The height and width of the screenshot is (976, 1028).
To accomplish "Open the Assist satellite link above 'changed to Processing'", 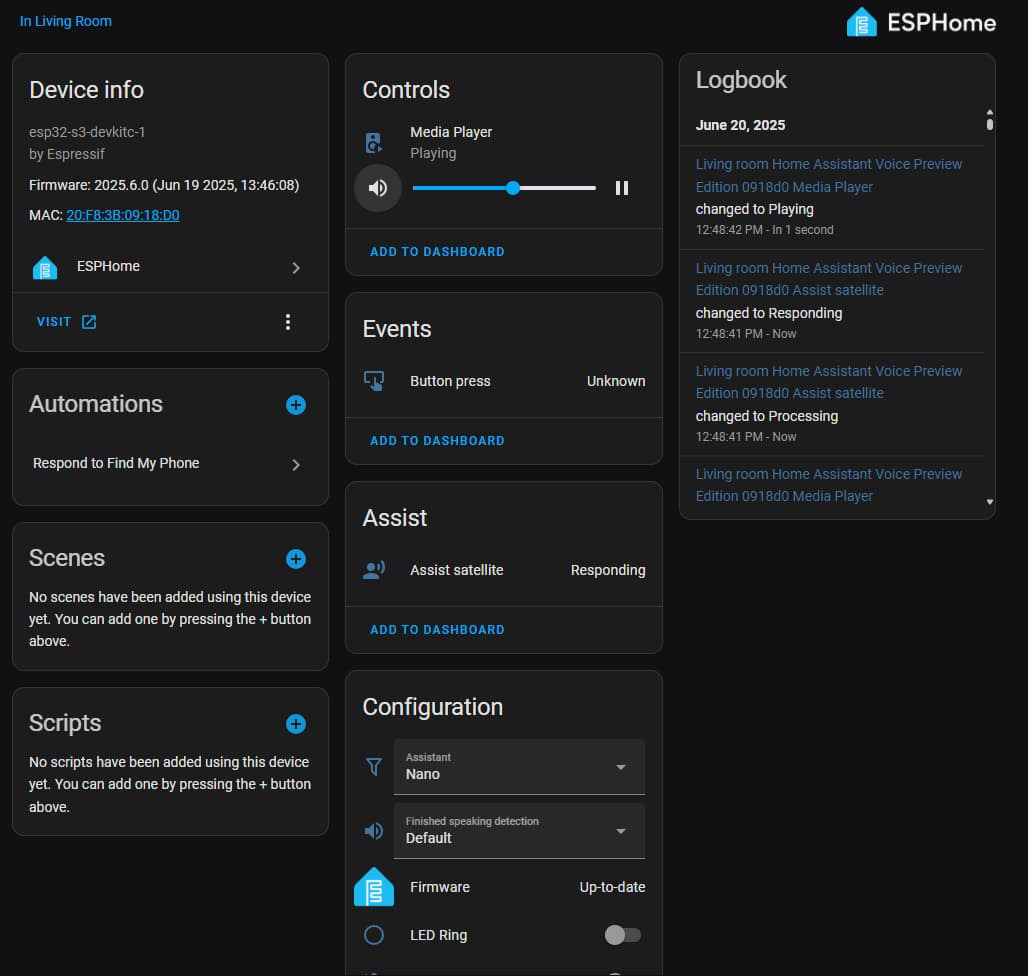I will tap(829, 382).
